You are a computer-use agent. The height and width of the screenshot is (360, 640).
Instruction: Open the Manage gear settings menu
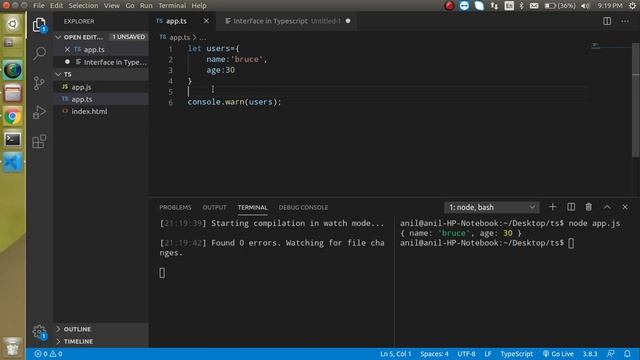point(39,332)
